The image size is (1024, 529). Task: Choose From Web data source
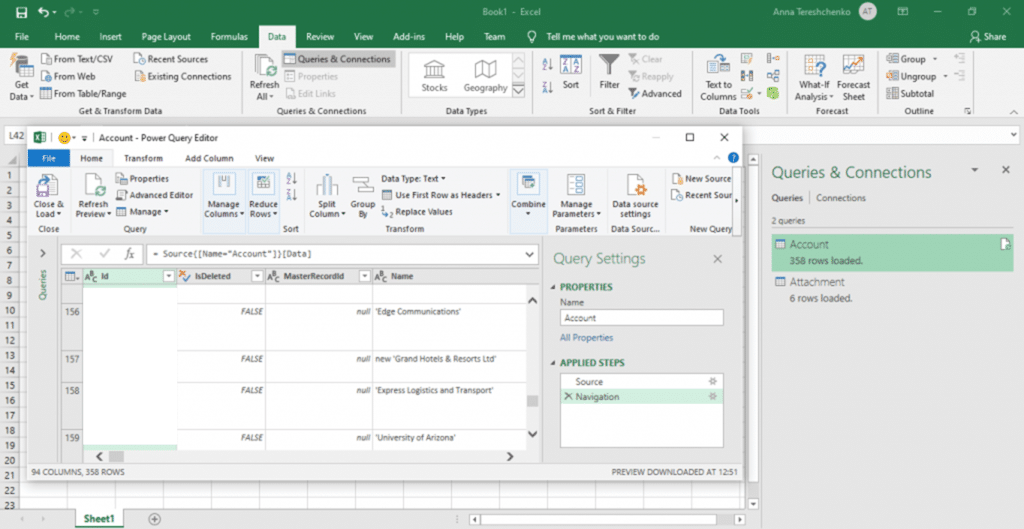pyautogui.click(x=68, y=76)
